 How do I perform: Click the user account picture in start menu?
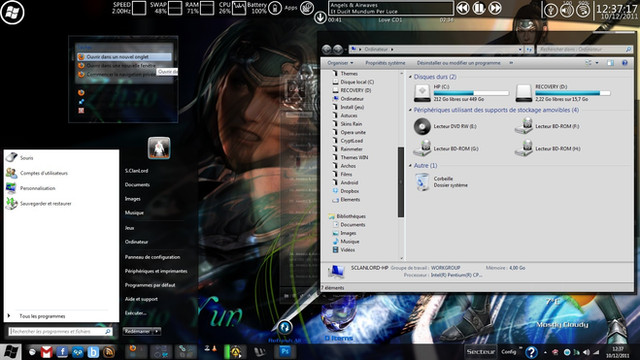(x=159, y=148)
